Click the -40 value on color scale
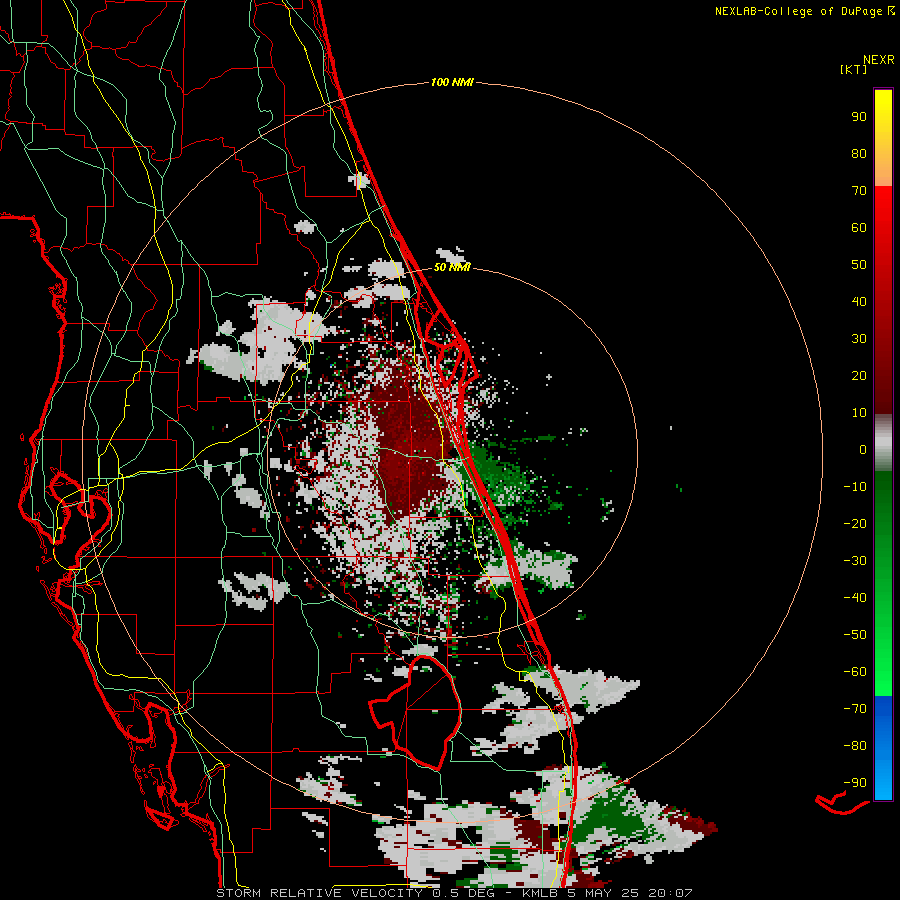This screenshot has width=900, height=900. [855, 598]
